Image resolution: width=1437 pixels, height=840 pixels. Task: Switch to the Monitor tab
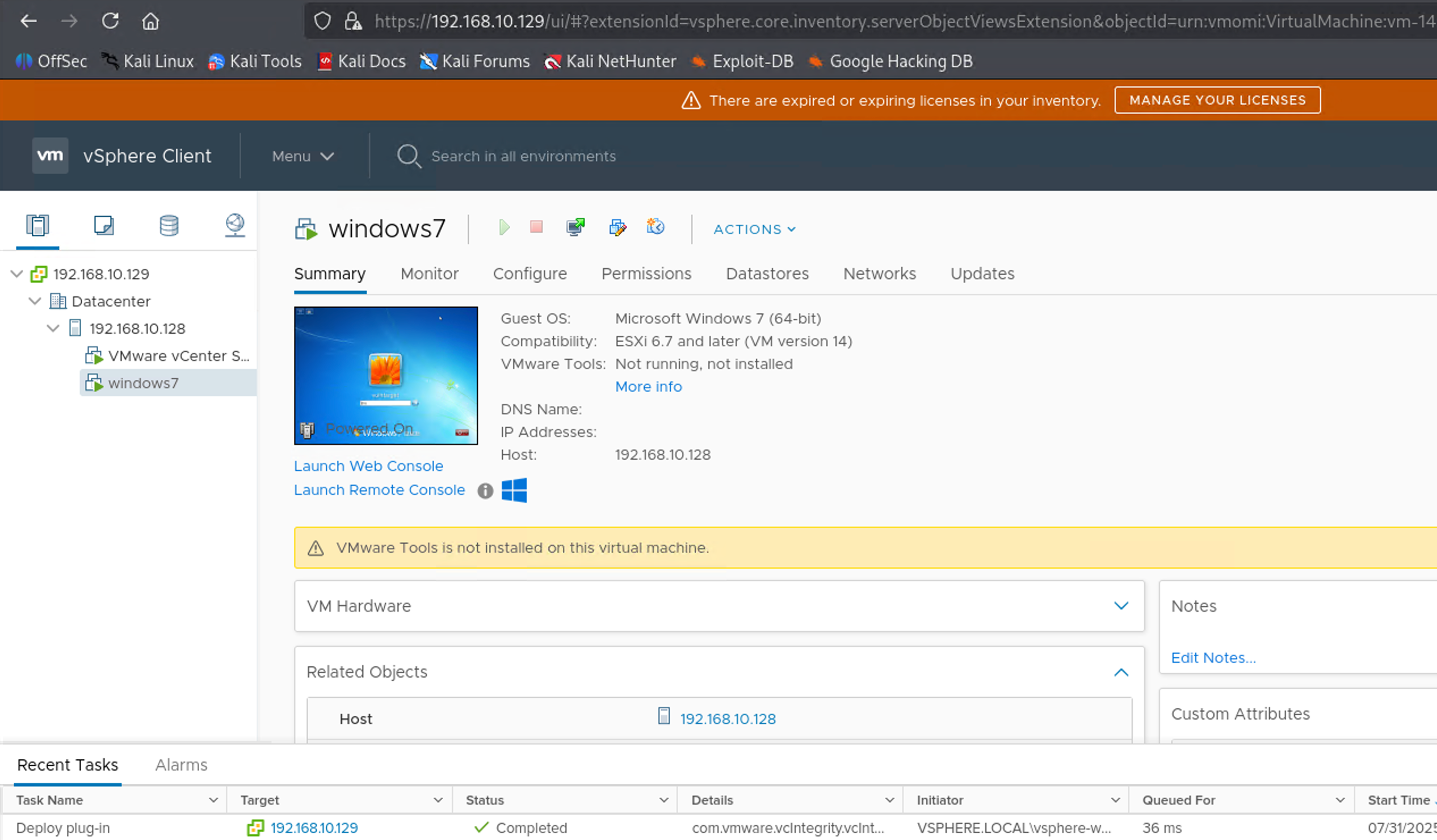(x=430, y=274)
